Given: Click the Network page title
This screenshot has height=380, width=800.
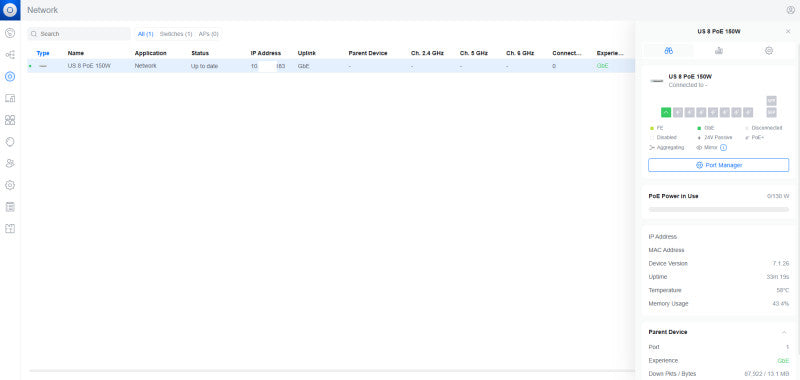Looking at the screenshot, I should [42, 10].
